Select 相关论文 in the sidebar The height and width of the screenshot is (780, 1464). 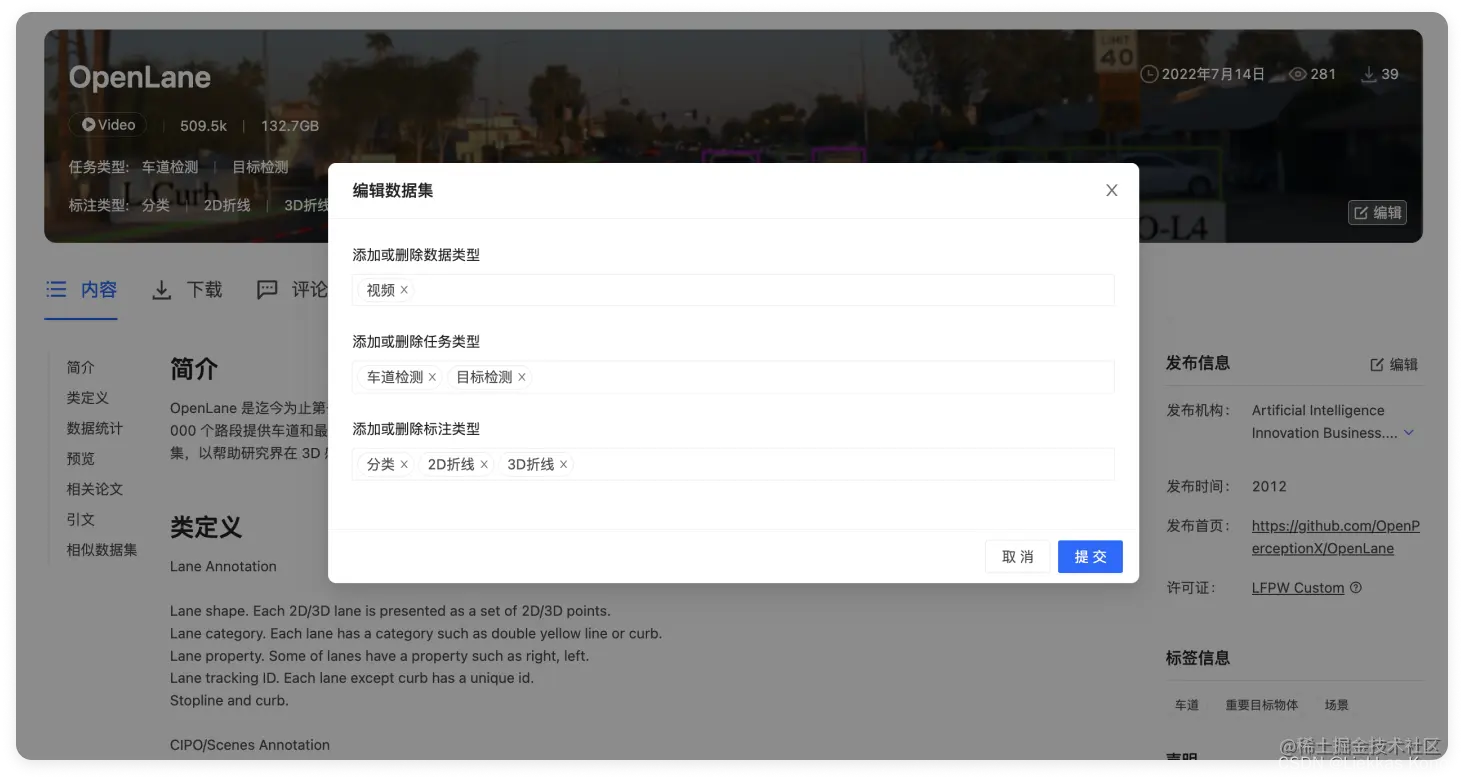[x=94, y=489]
